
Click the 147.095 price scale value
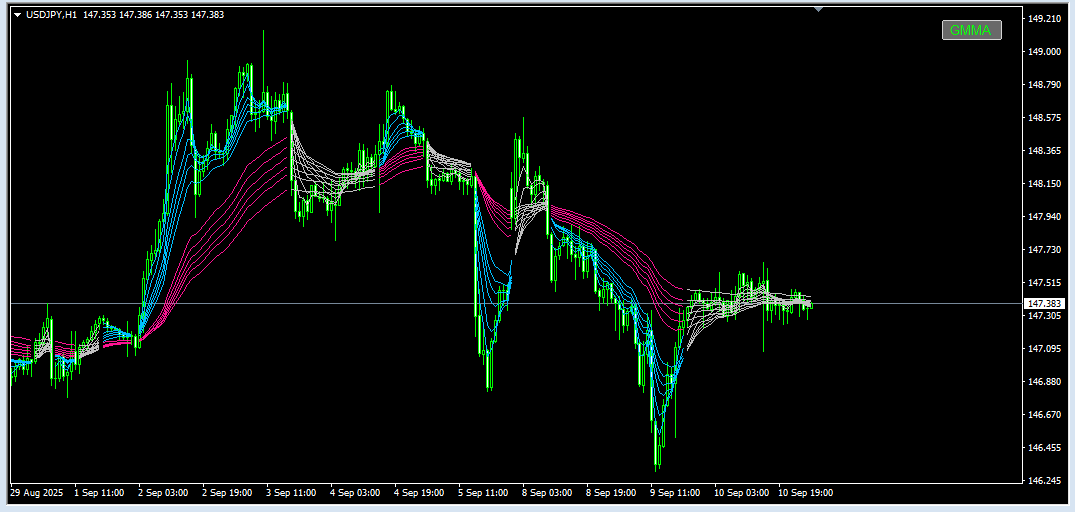coord(1043,349)
